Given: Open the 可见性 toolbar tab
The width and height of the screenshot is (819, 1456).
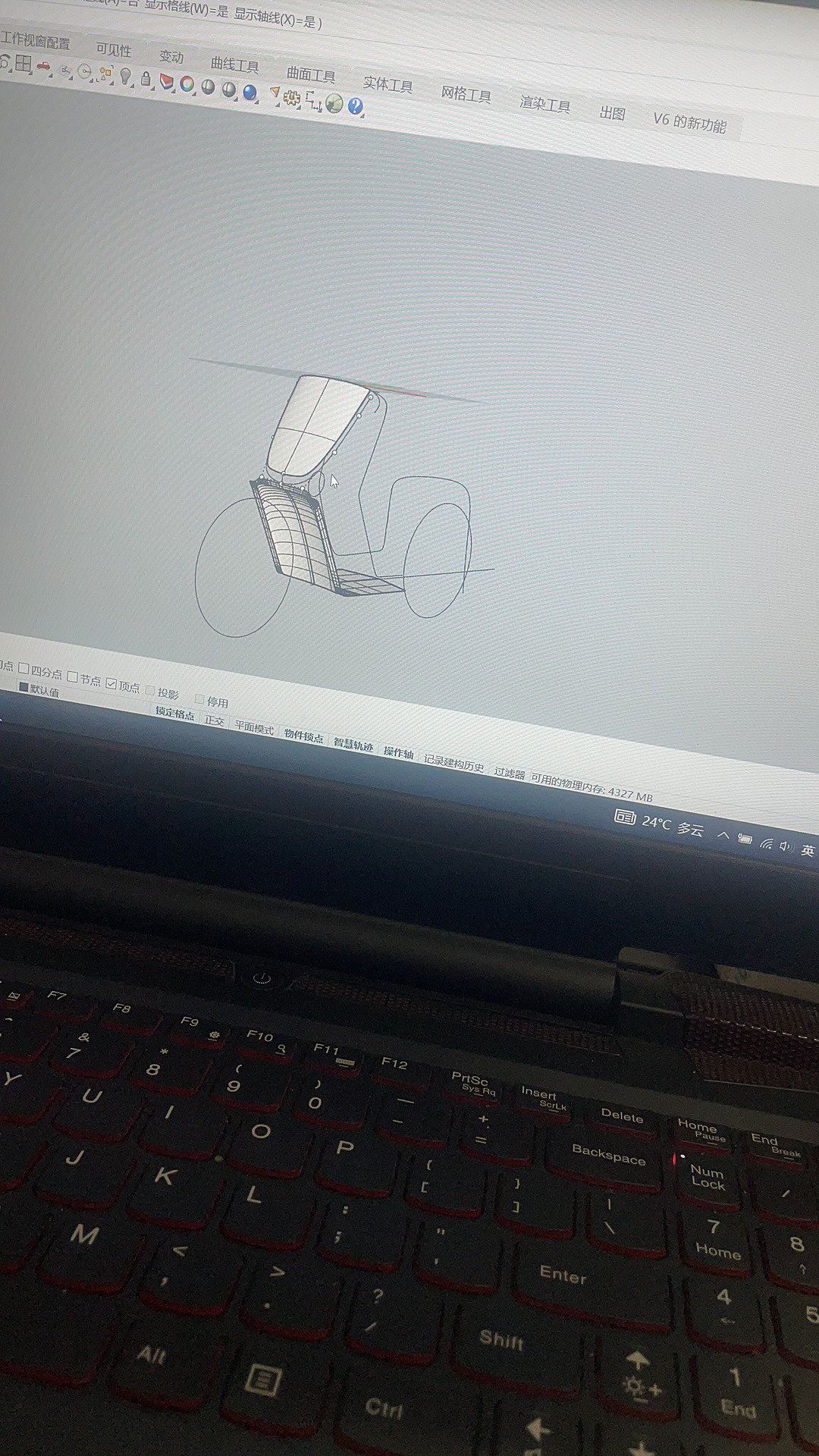Looking at the screenshot, I should (x=114, y=50).
